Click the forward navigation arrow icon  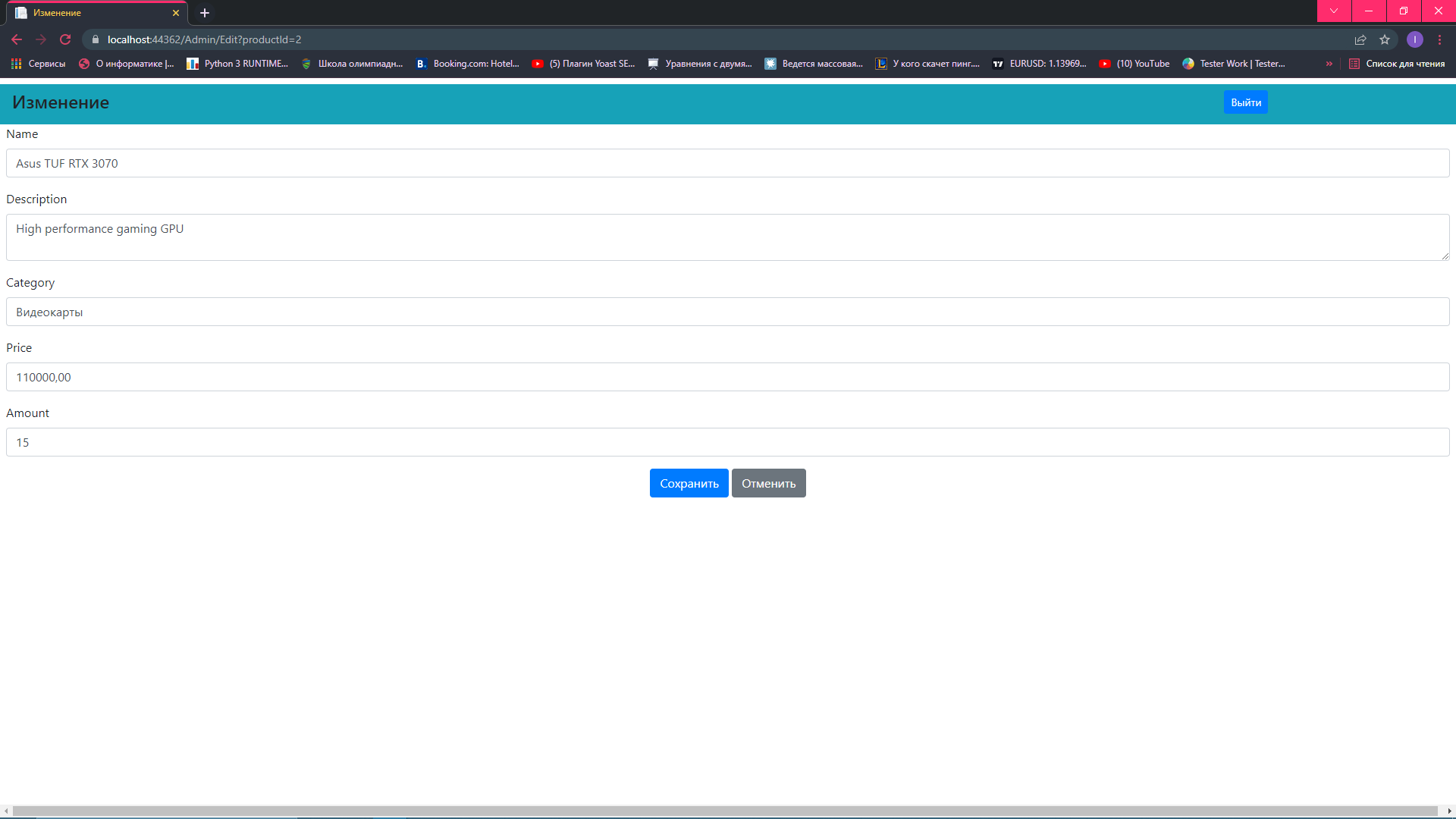41,39
